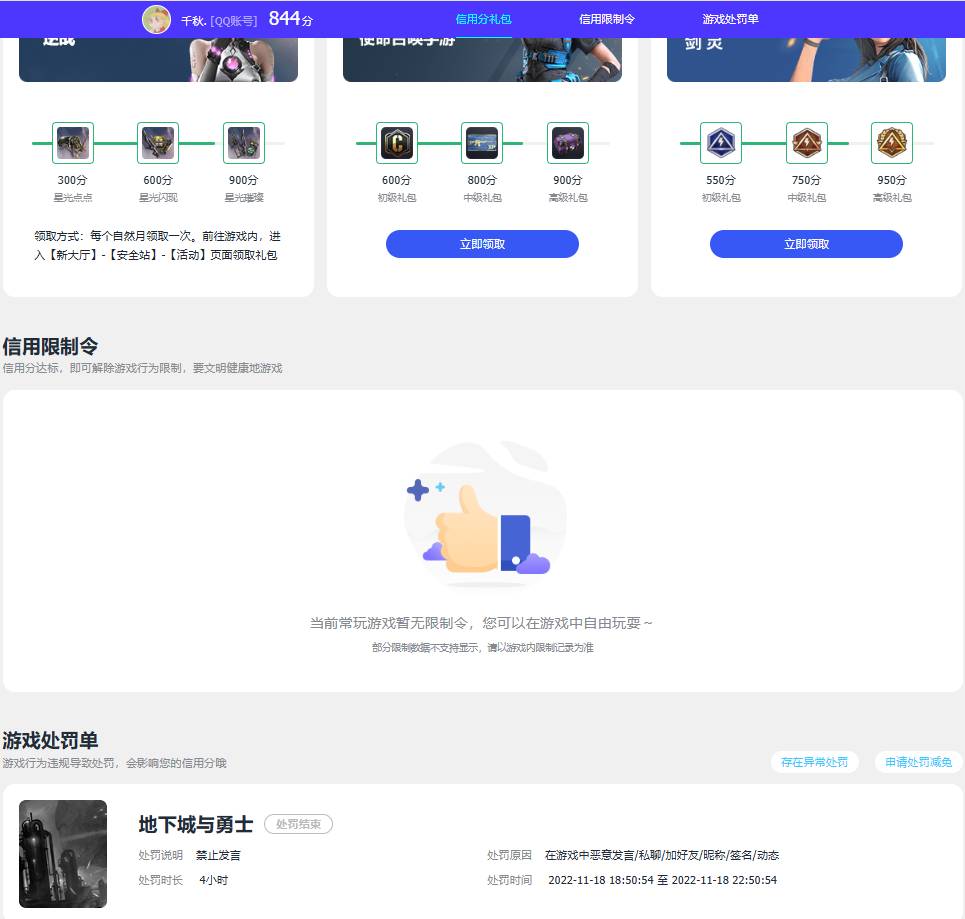Viewport: 965px width, 919px height.
Task: Open the 信用分礼包 tab
Action: [x=483, y=19]
